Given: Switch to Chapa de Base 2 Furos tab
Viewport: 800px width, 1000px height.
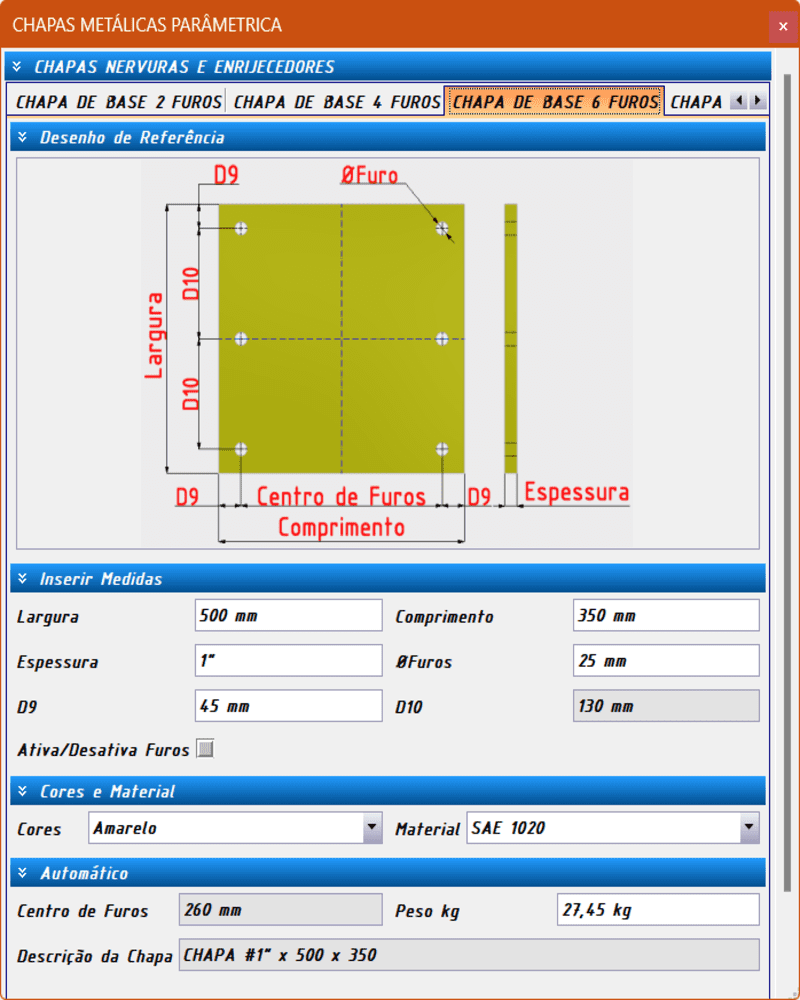Looking at the screenshot, I should click(x=119, y=102).
